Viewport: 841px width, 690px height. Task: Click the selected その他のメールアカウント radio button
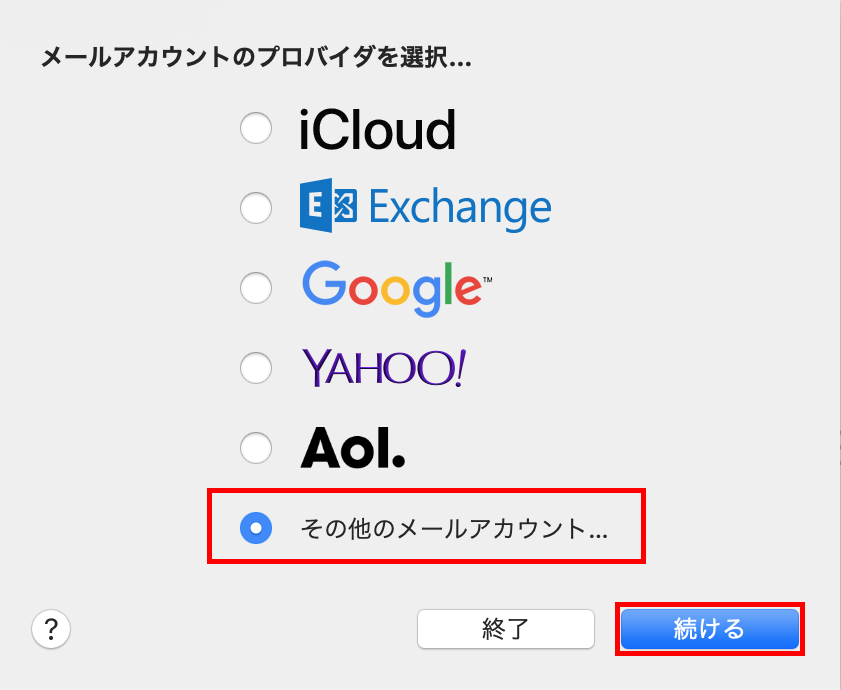256,527
